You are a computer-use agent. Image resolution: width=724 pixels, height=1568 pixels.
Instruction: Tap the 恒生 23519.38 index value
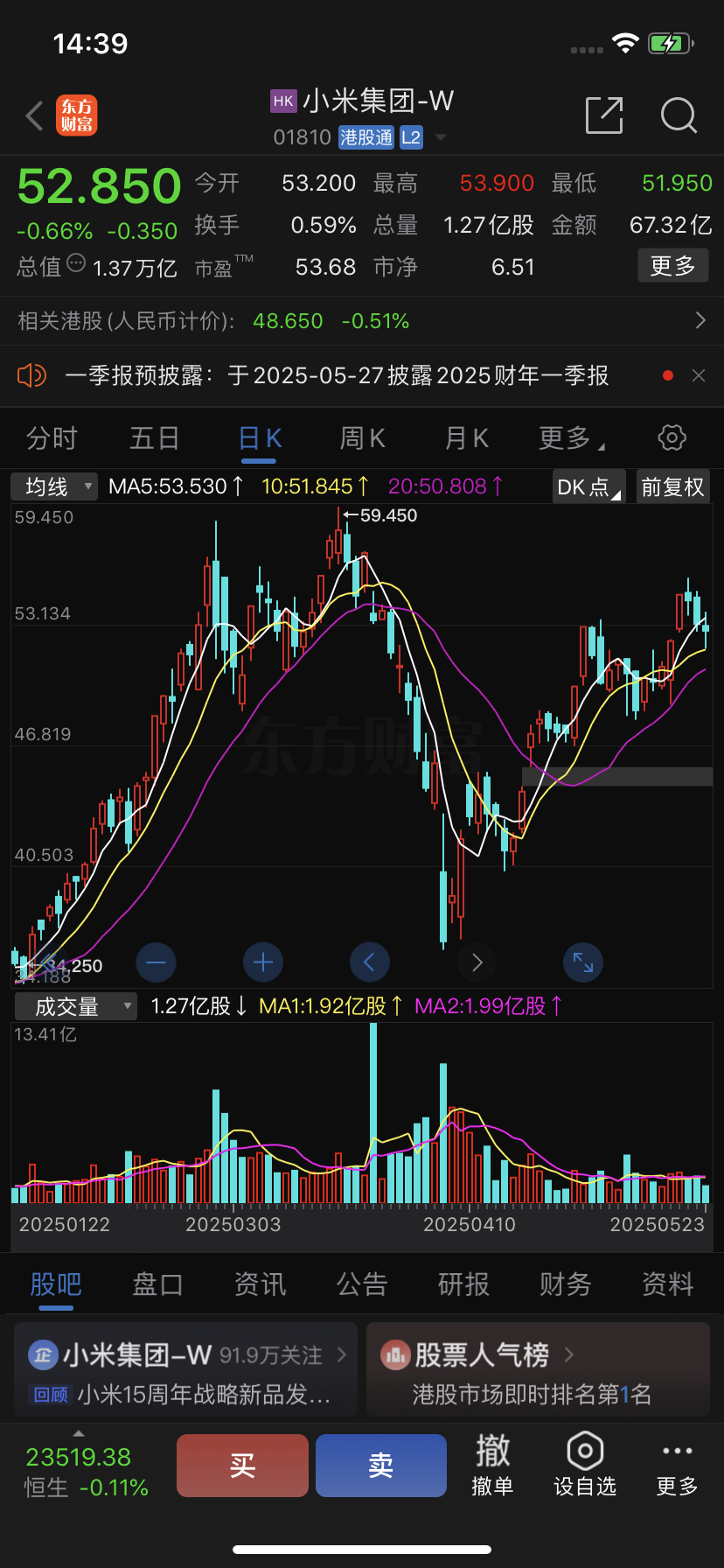click(x=79, y=1457)
